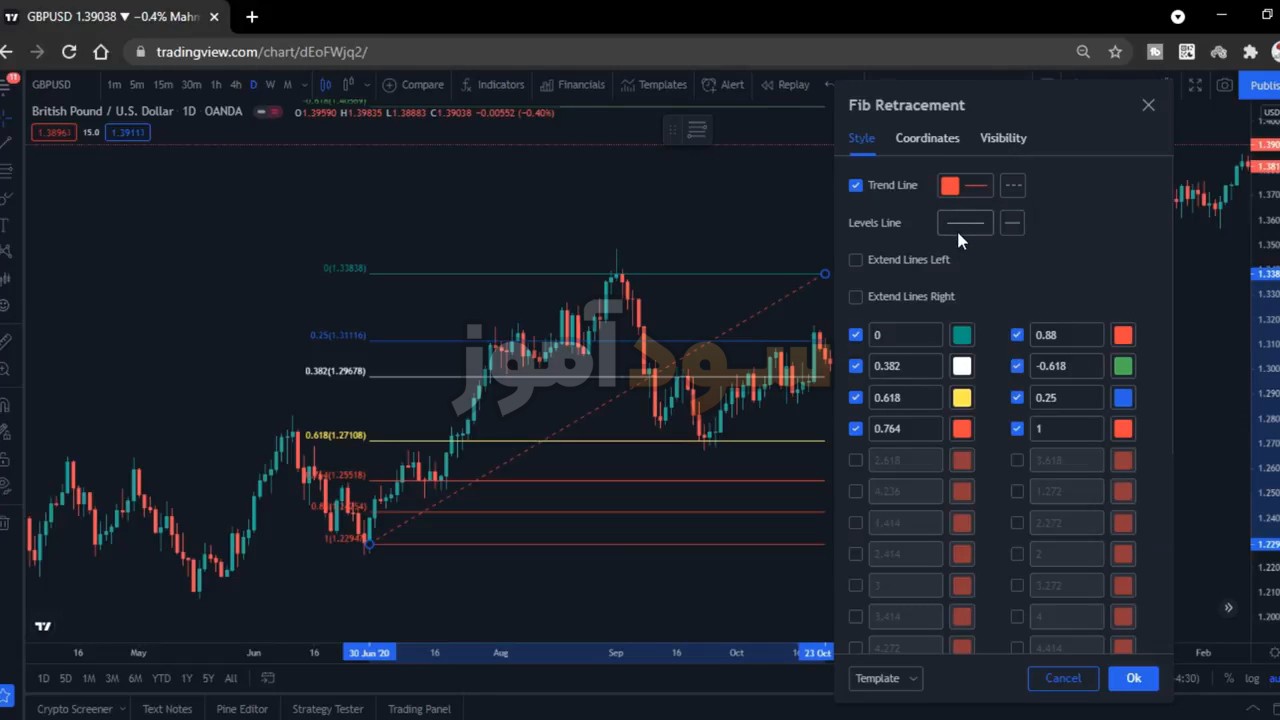
Task: Edit the 0.88 level value field
Action: (x=1067, y=335)
